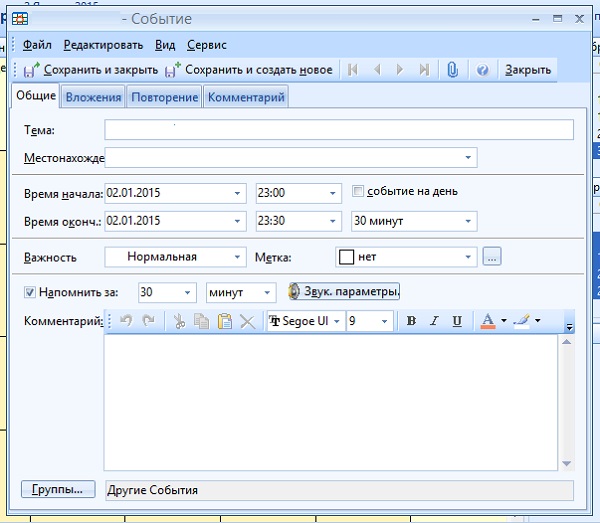Toggle italic formatting
This screenshot has width=600, height=523.
434,321
